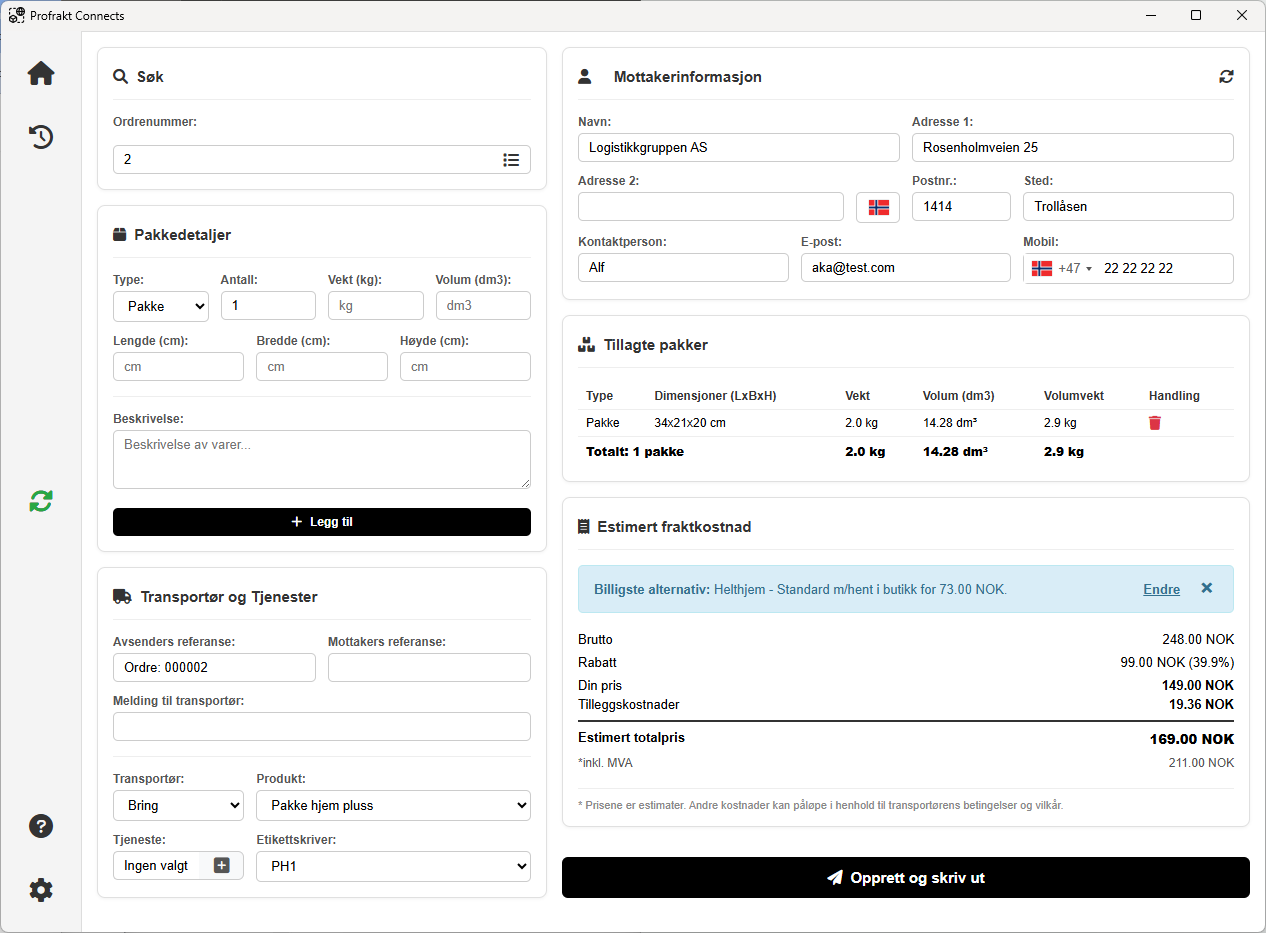The height and width of the screenshot is (933, 1266).
Task: Click the green sync icon in the sidebar
Action: click(x=40, y=501)
